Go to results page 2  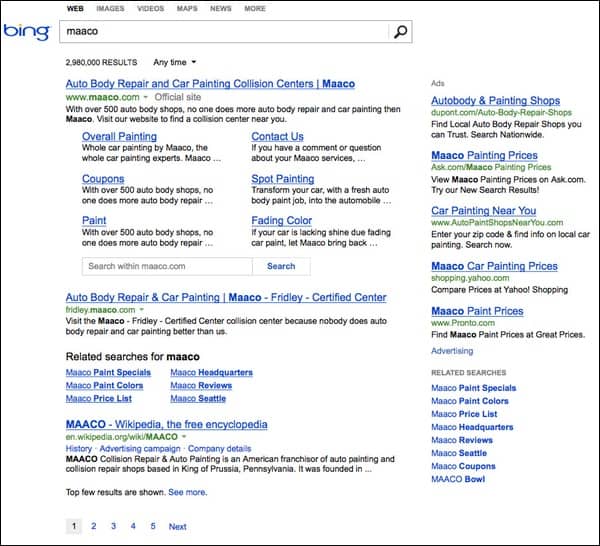click(94, 526)
